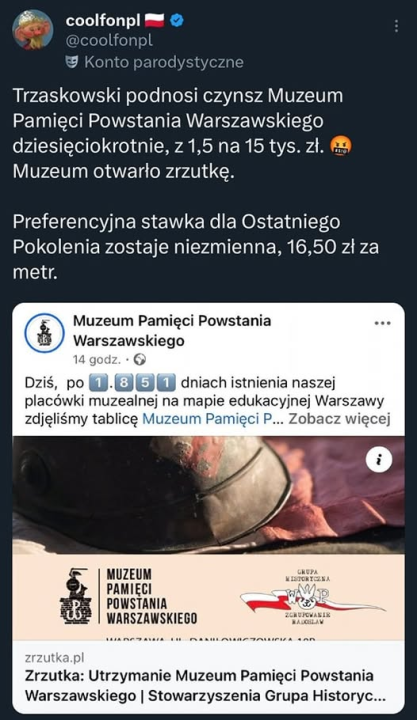Open Muzeum Pamięci Powstania Warszawskiego page name

(172, 331)
